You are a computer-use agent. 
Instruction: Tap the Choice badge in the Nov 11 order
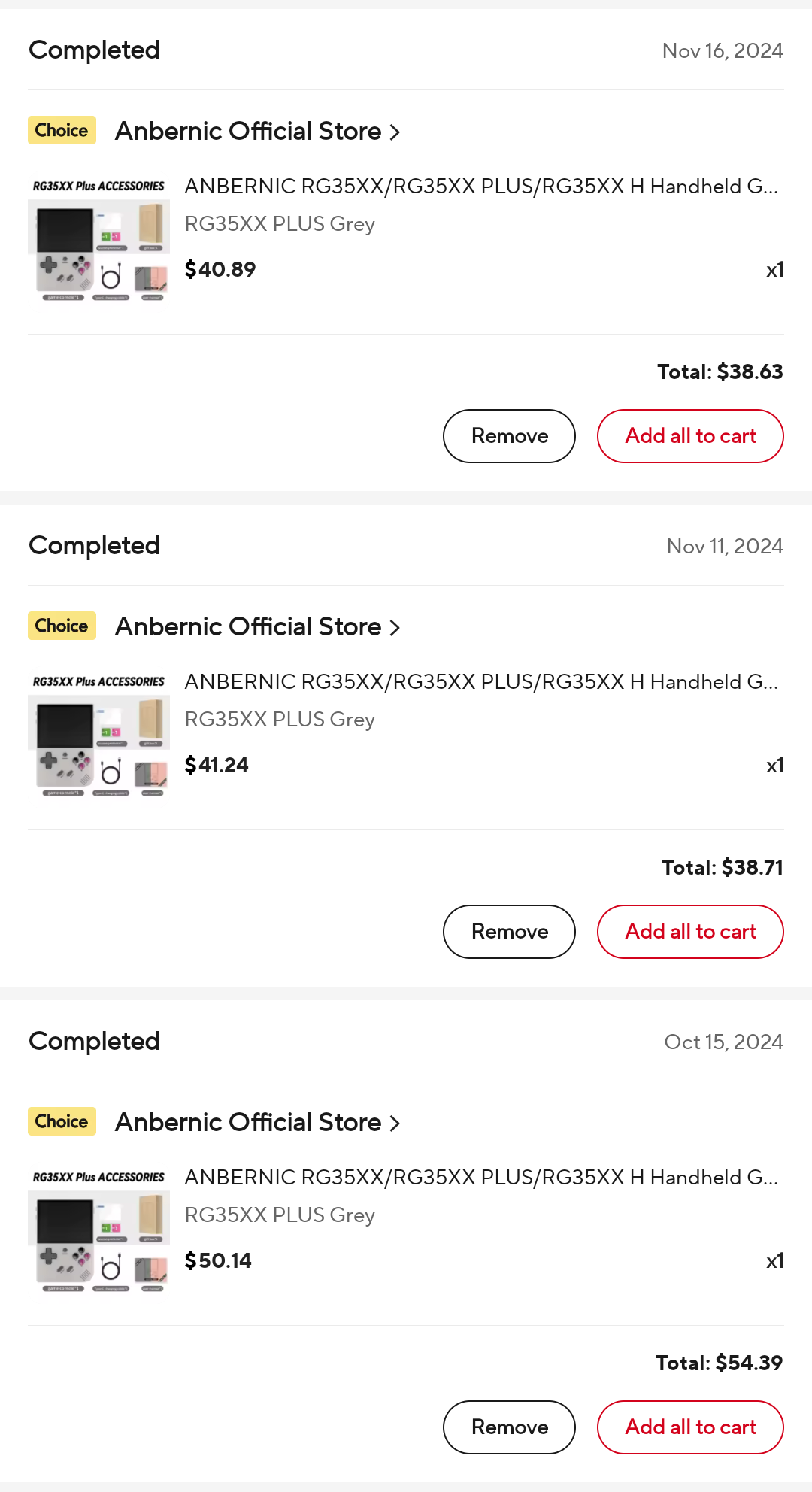(x=62, y=626)
